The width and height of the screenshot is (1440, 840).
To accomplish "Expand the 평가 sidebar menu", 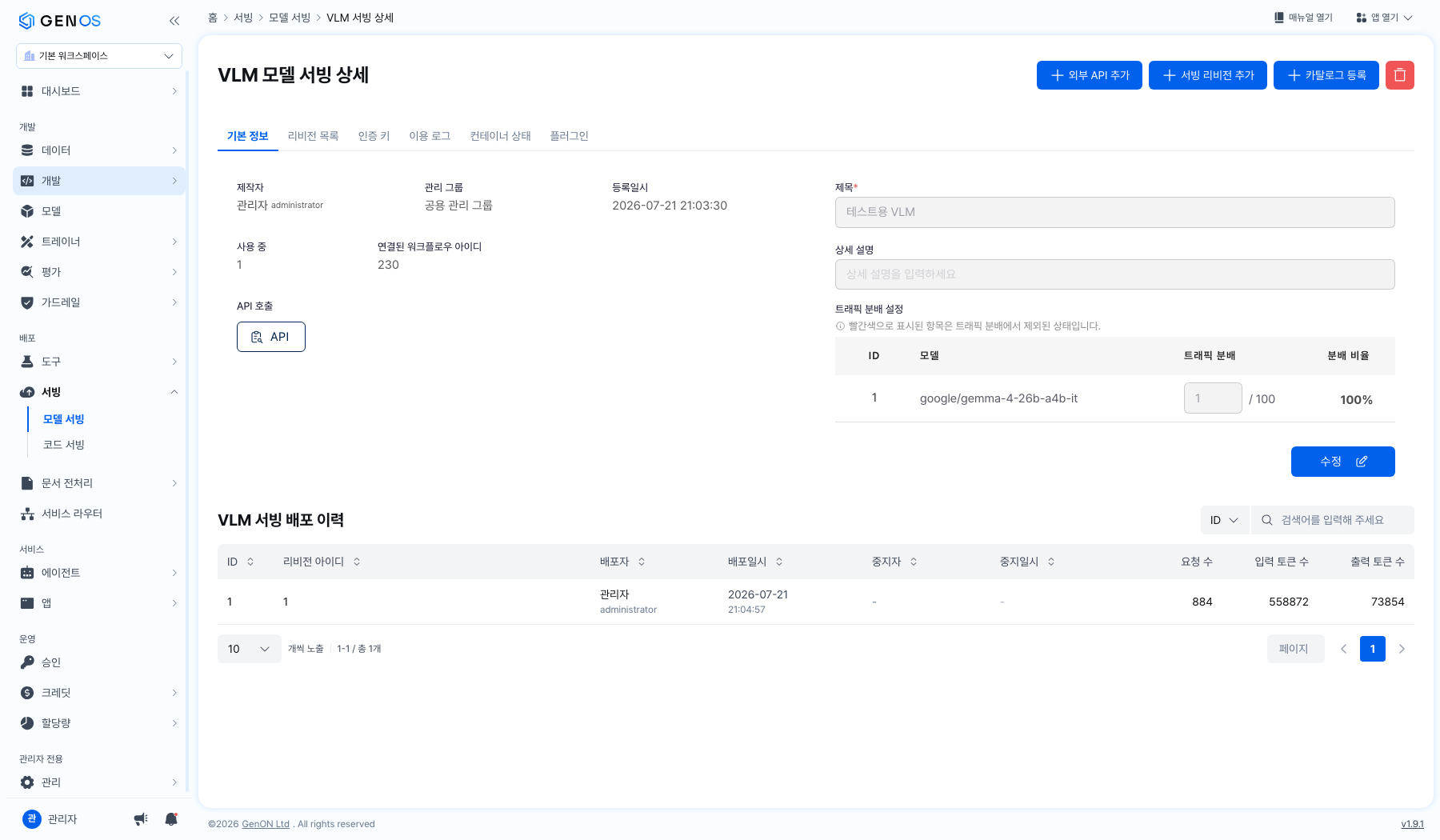I will [x=174, y=272].
